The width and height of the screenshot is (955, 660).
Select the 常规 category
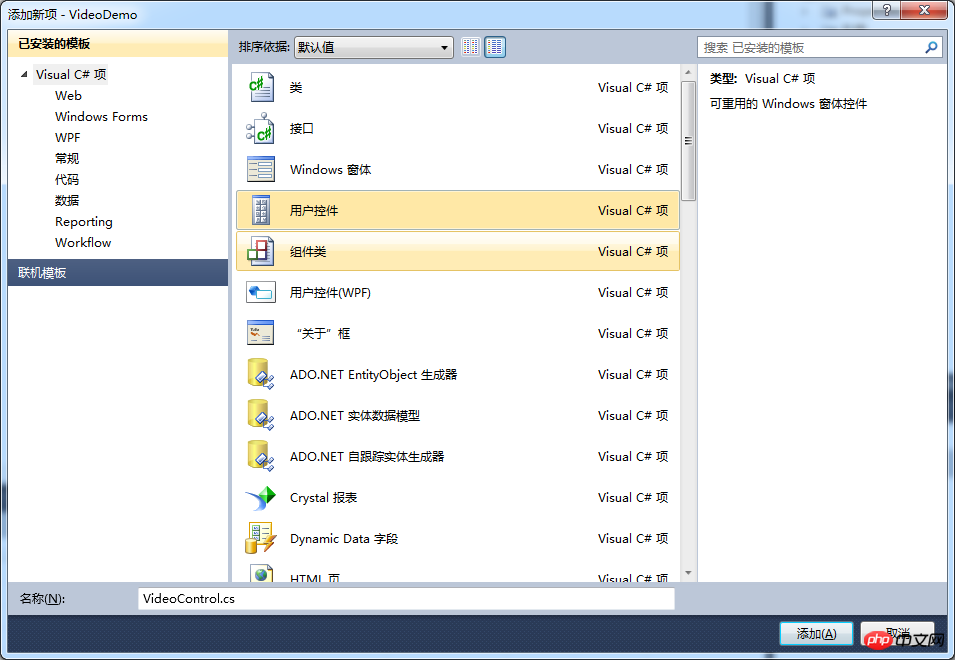(x=67, y=158)
